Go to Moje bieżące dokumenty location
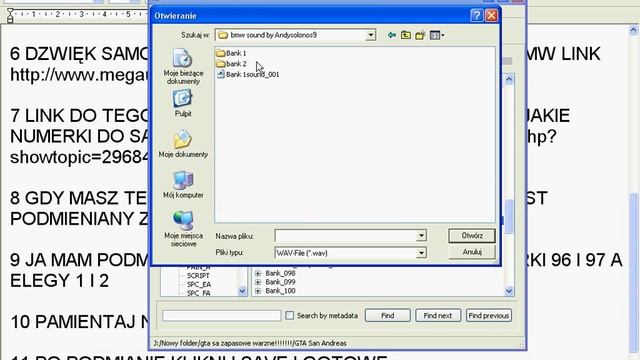This screenshot has height=360, width=640. (183, 67)
